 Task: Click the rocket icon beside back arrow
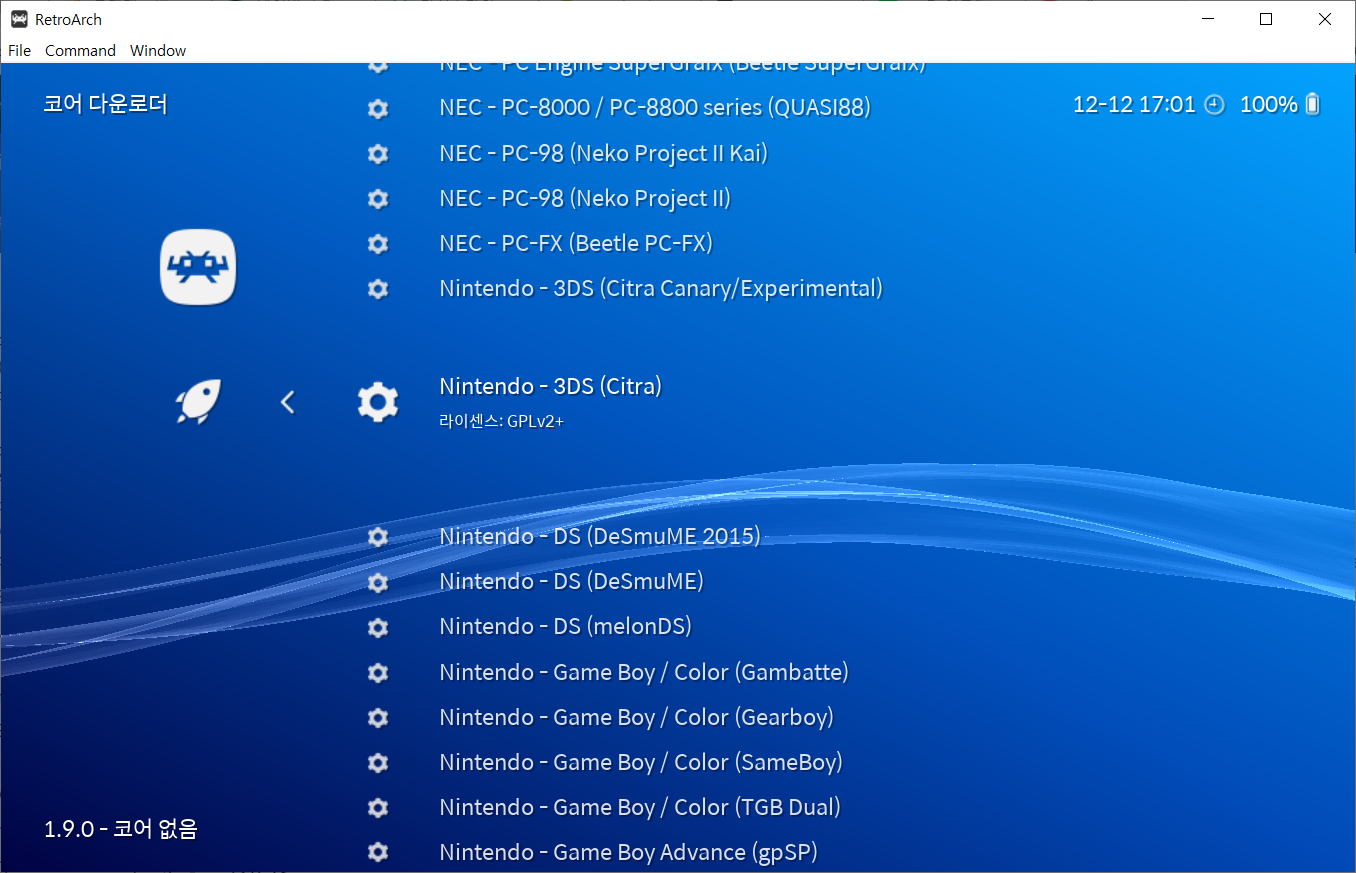click(x=198, y=402)
